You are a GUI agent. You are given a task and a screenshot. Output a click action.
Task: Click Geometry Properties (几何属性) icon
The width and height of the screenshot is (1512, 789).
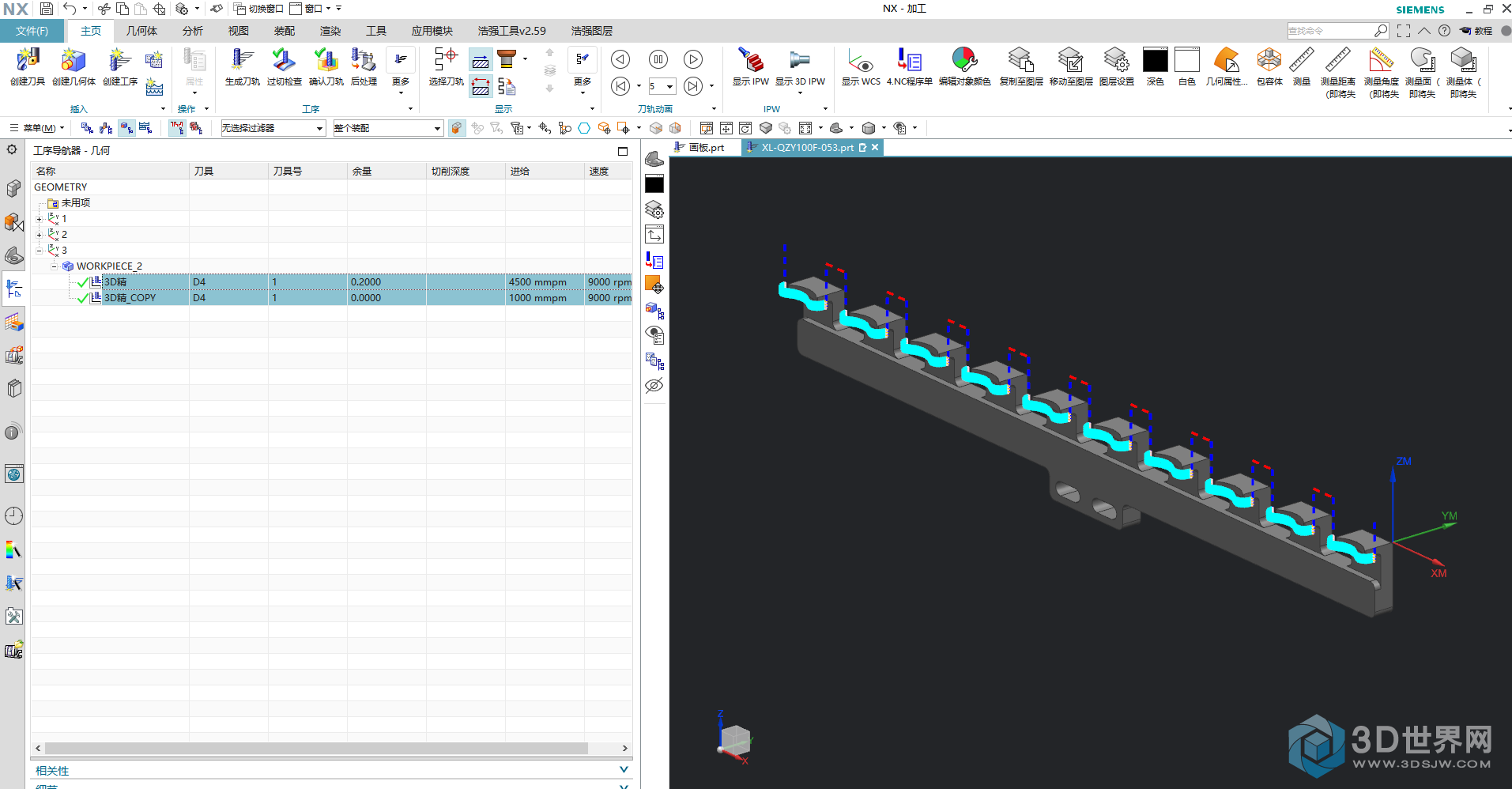(x=1227, y=61)
